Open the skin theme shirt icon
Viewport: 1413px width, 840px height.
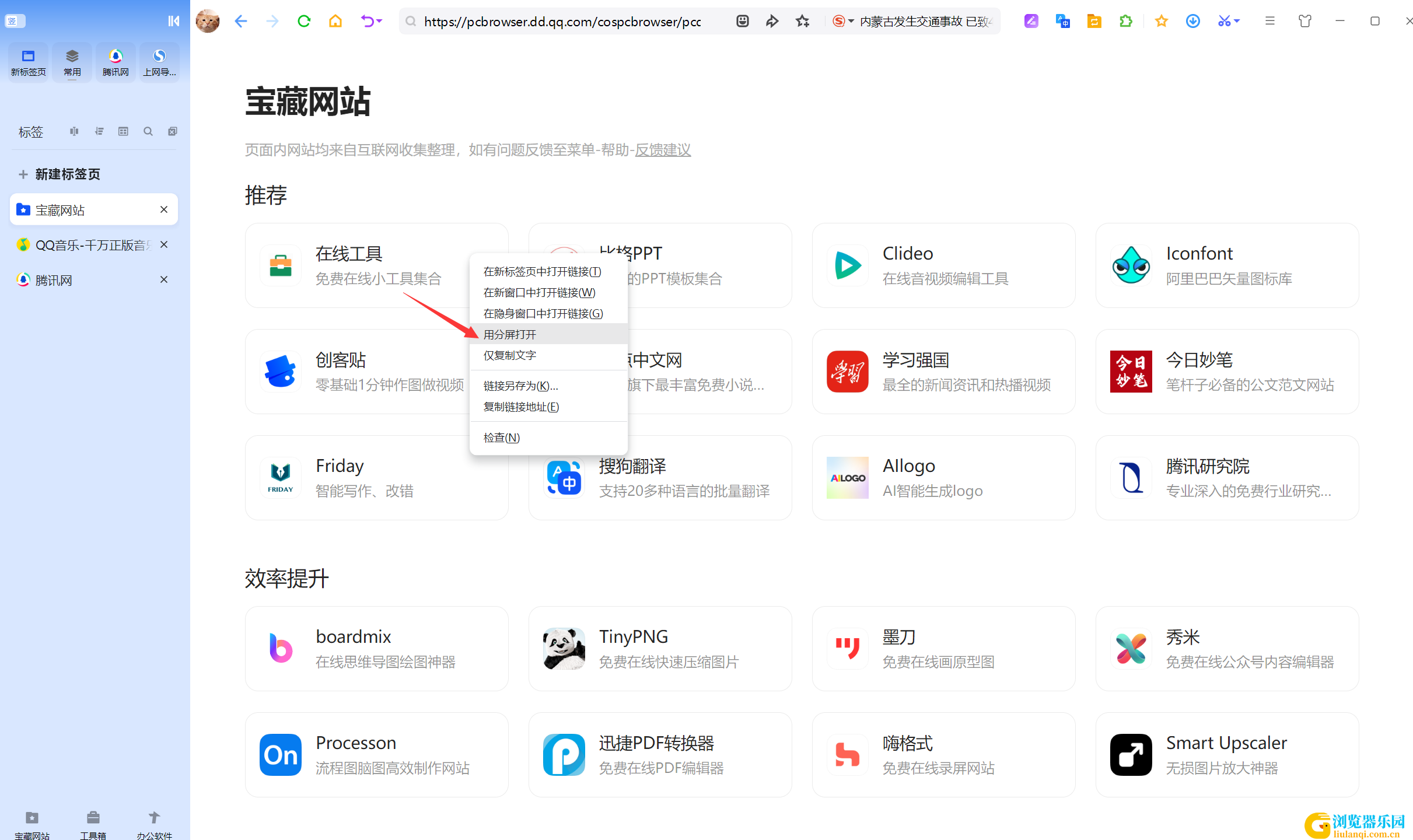(x=1304, y=21)
